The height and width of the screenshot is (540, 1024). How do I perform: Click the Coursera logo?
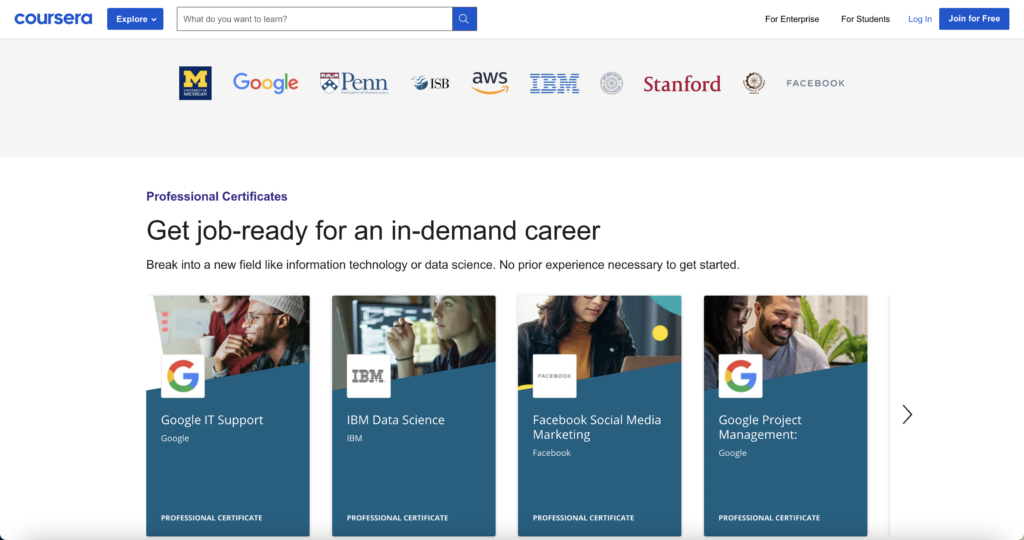pos(53,19)
